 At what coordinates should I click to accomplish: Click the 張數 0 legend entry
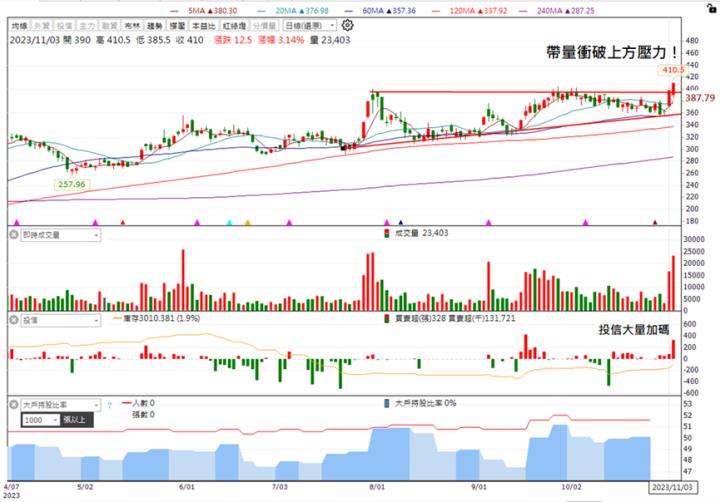click(x=144, y=415)
